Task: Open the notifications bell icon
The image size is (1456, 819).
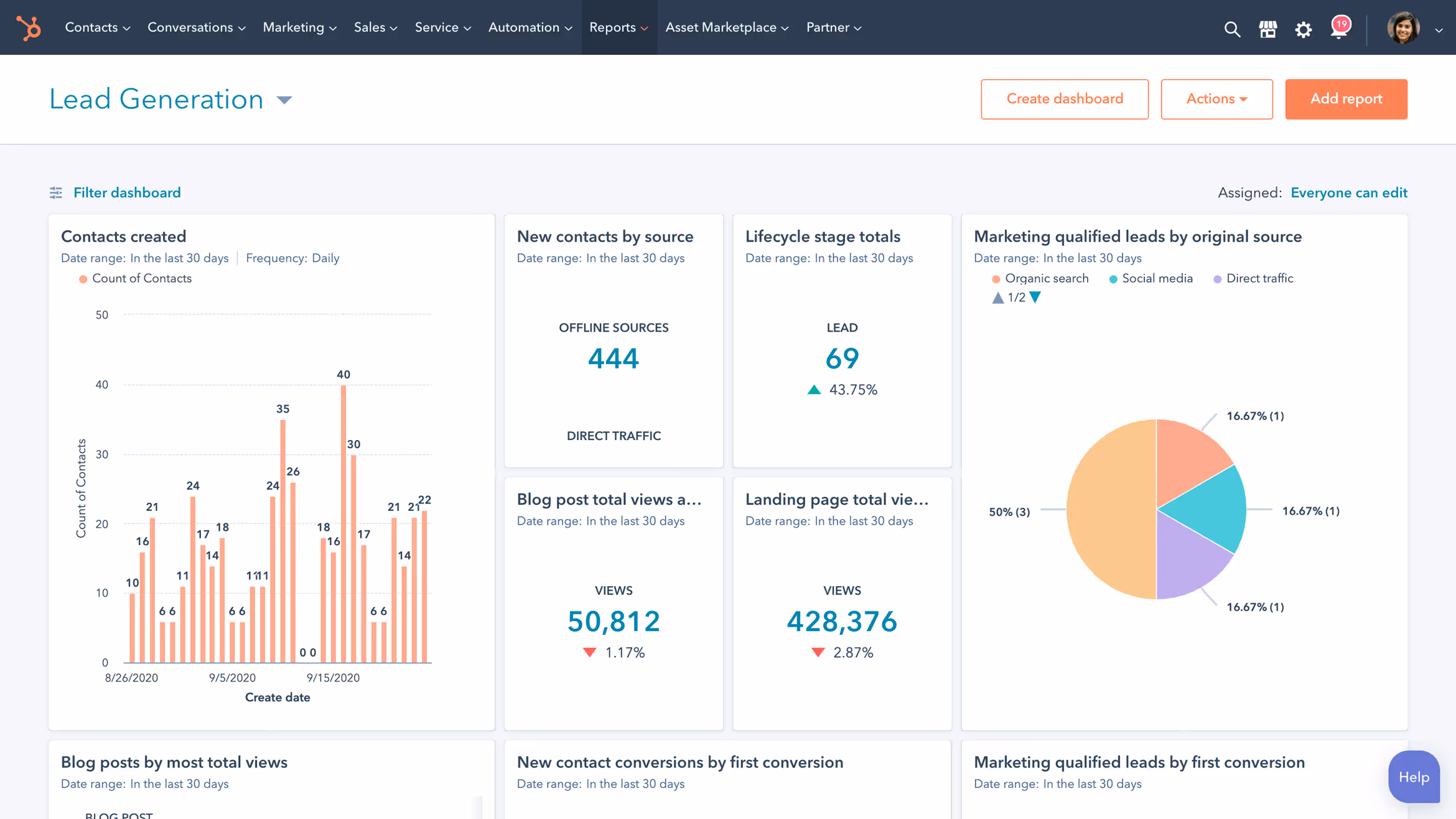Action: click(x=1339, y=30)
